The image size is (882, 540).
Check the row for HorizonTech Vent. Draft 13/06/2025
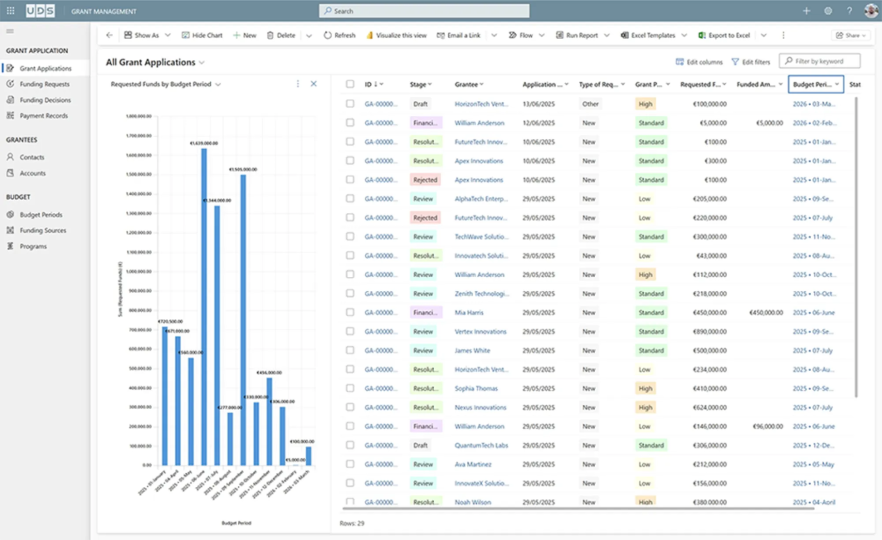[350, 104]
